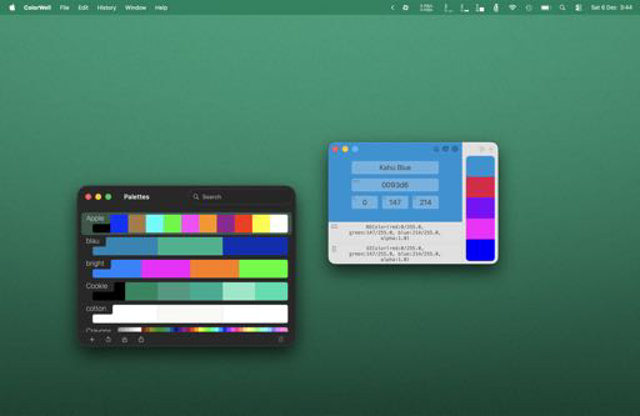Image resolution: width=640 pixels, height=416 pixels.
Task: Click the copy icon beside NSColor code row
Action: click(x=334, y=226)
